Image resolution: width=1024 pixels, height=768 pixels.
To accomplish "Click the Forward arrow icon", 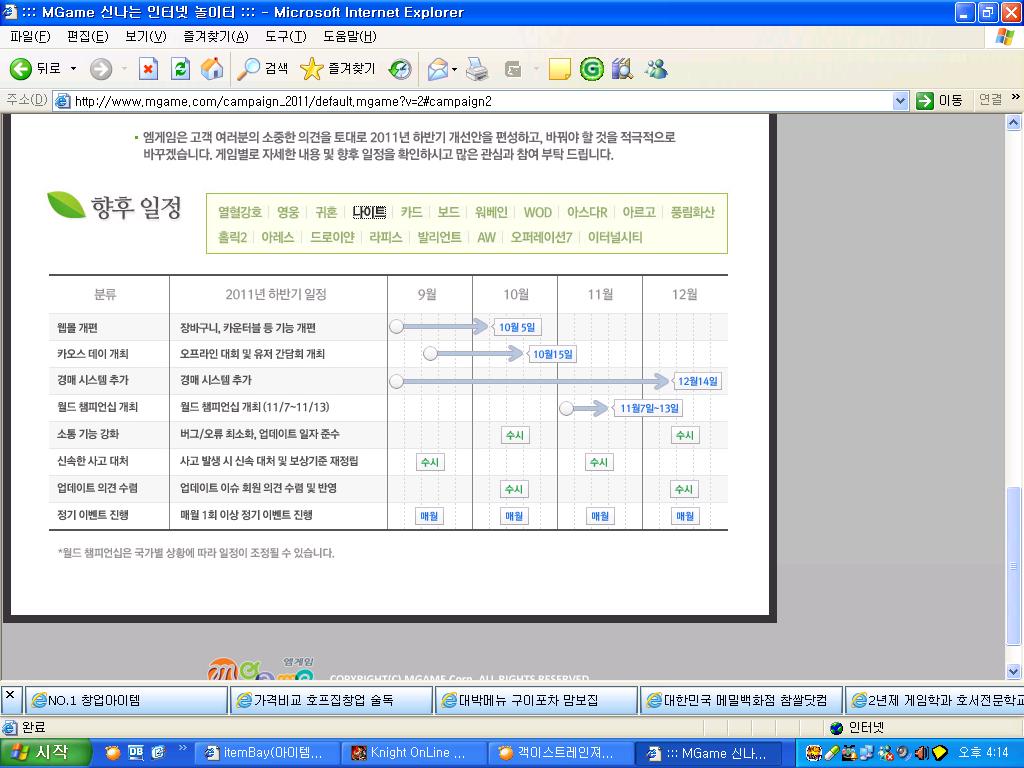I will (101, 69).
